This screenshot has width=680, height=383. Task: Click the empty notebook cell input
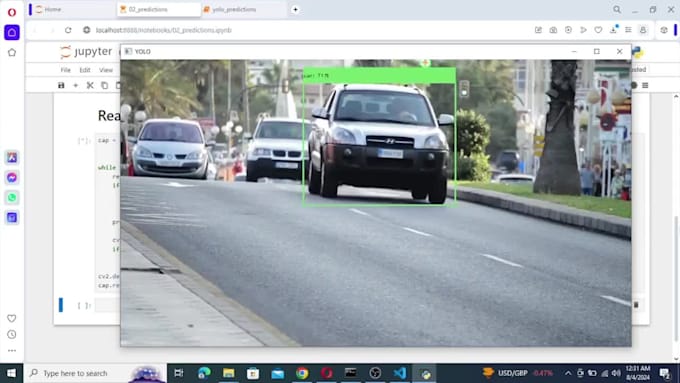coord(107,305)
